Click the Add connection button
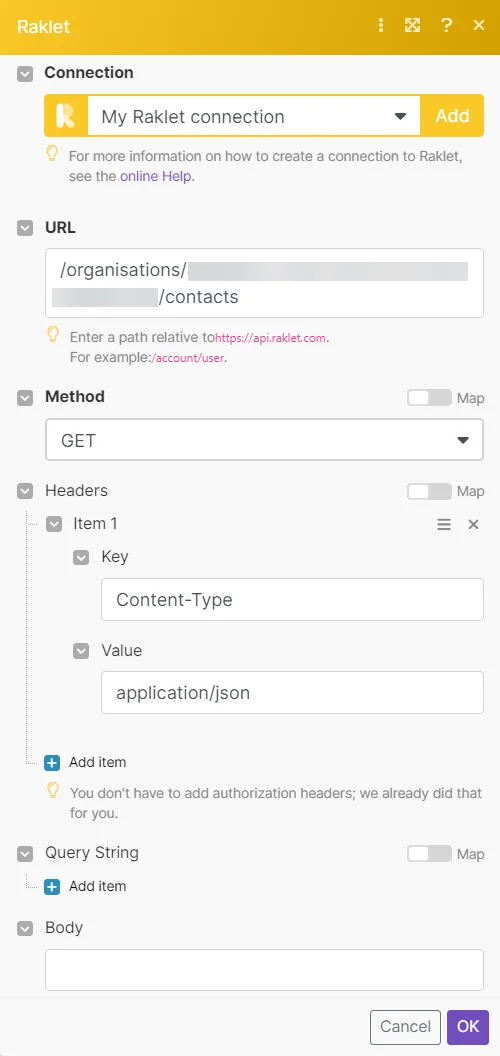This screenshot has width=500, height=1056. tap(452, 116)
